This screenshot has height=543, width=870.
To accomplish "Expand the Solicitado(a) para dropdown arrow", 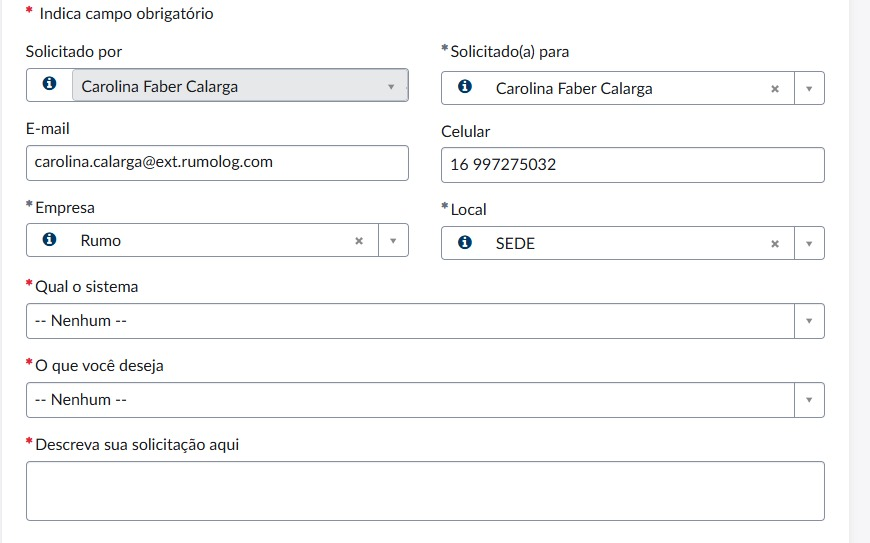I will coord(809,88).
